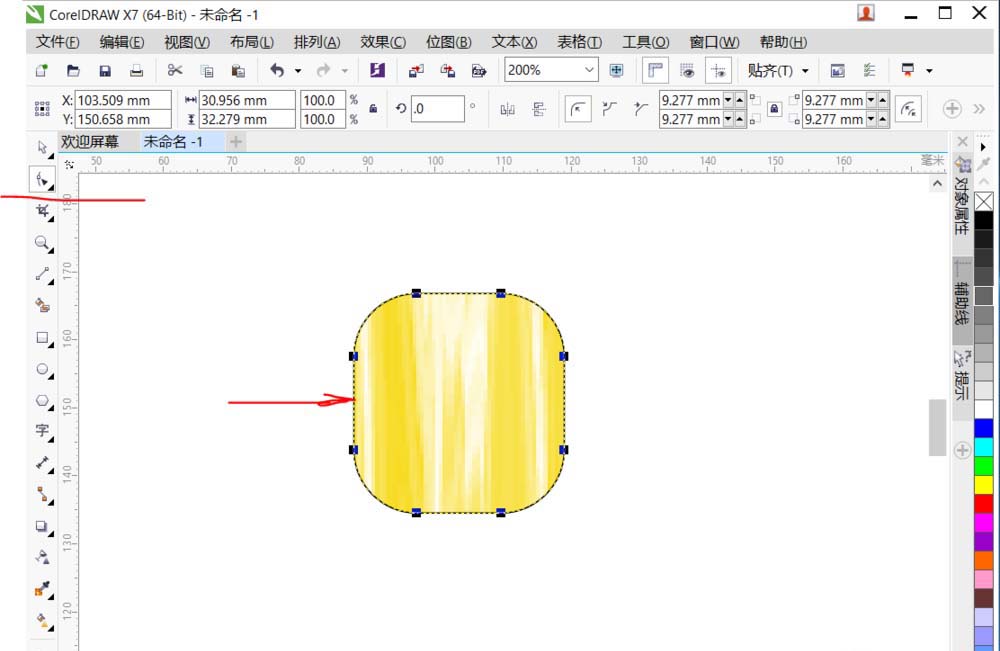The height and width of the screenshot is (651, 1000).
Task: Toggle the corner radius lock button
Action: tap(774, 109)
